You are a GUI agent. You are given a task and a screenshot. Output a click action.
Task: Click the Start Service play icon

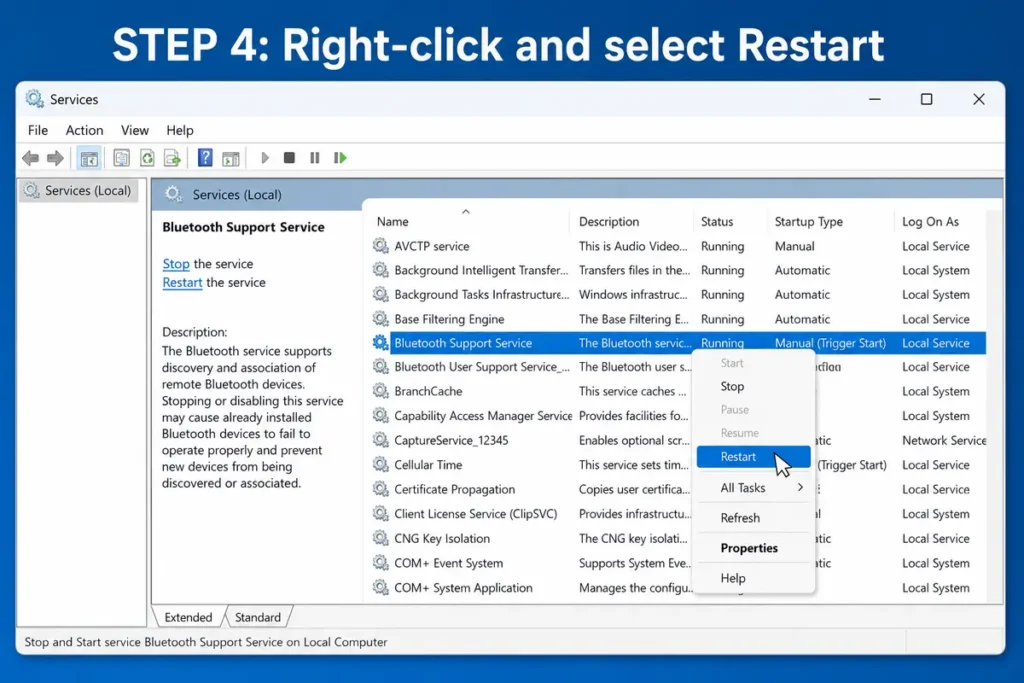tap(264, 157)
